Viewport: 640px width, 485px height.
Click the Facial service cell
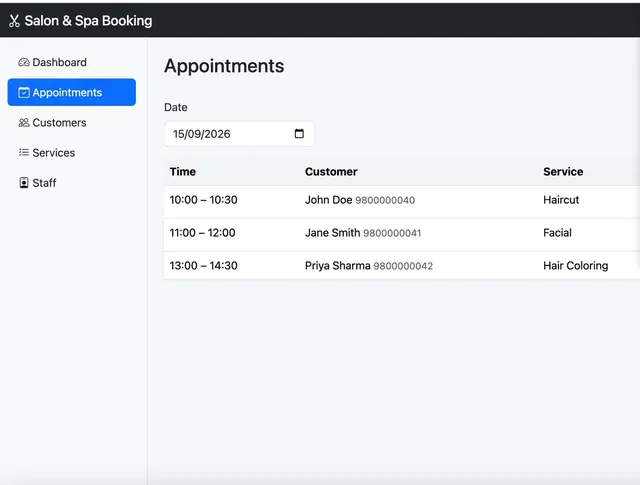(x=557, y=233)
